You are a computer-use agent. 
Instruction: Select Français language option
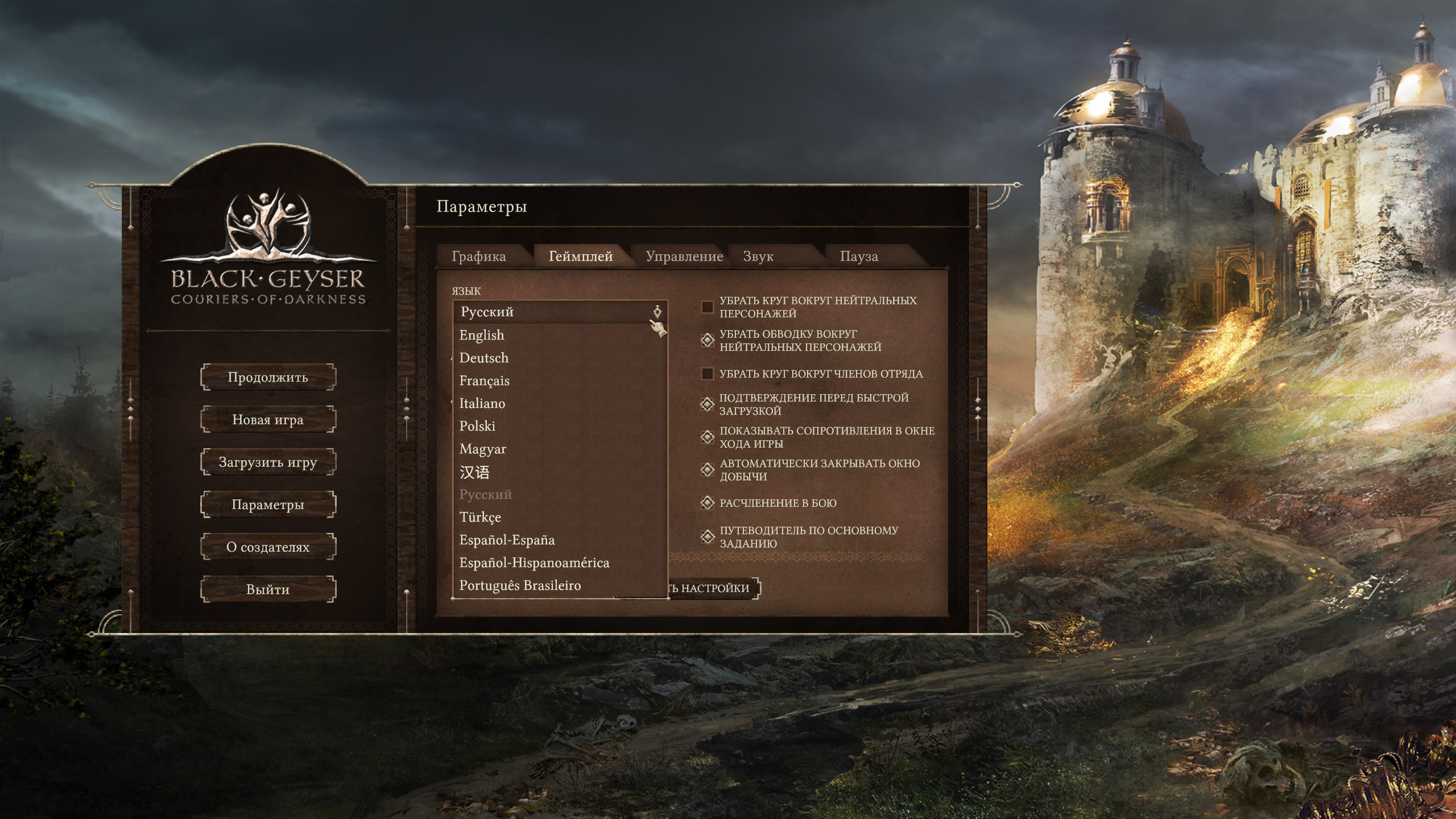pos(560,380)
